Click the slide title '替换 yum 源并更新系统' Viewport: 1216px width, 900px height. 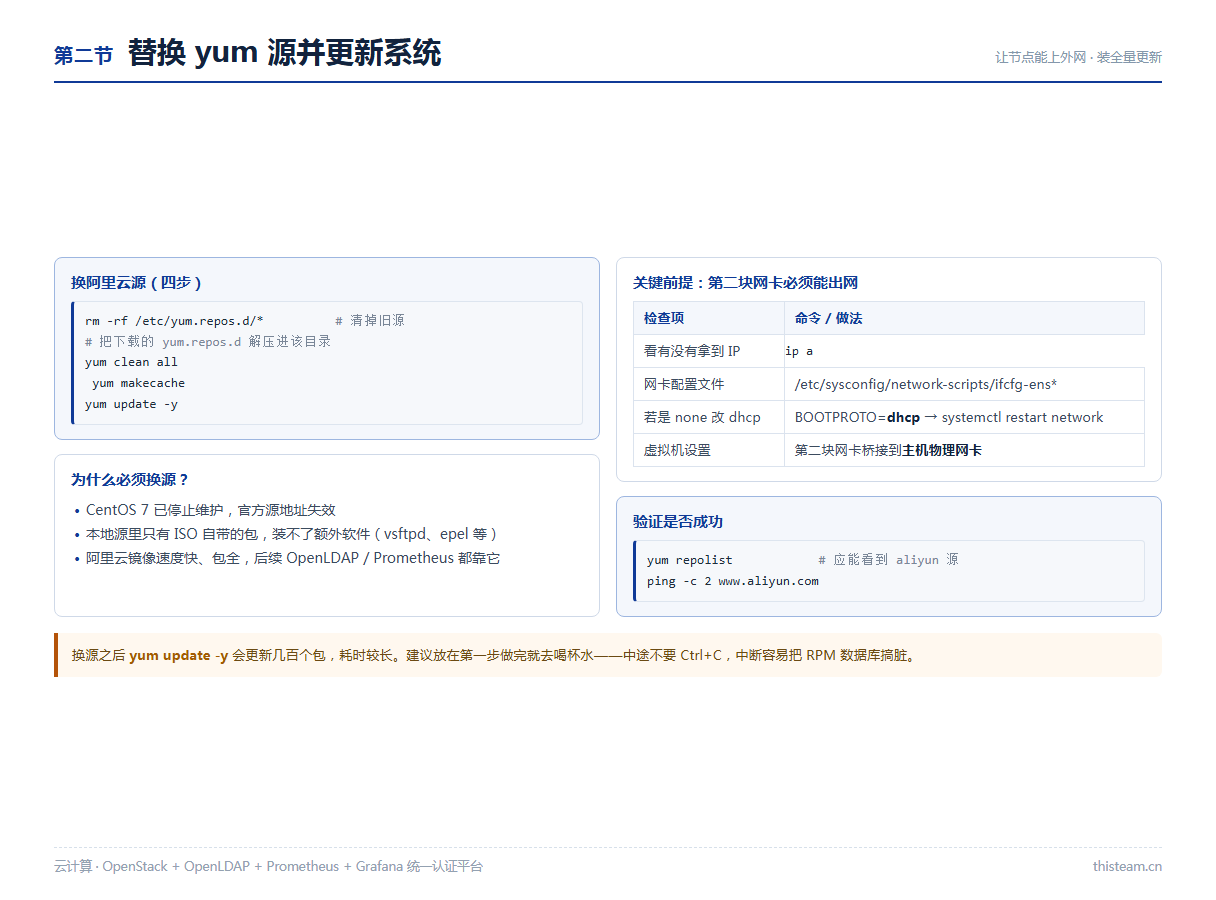[285, 53]
